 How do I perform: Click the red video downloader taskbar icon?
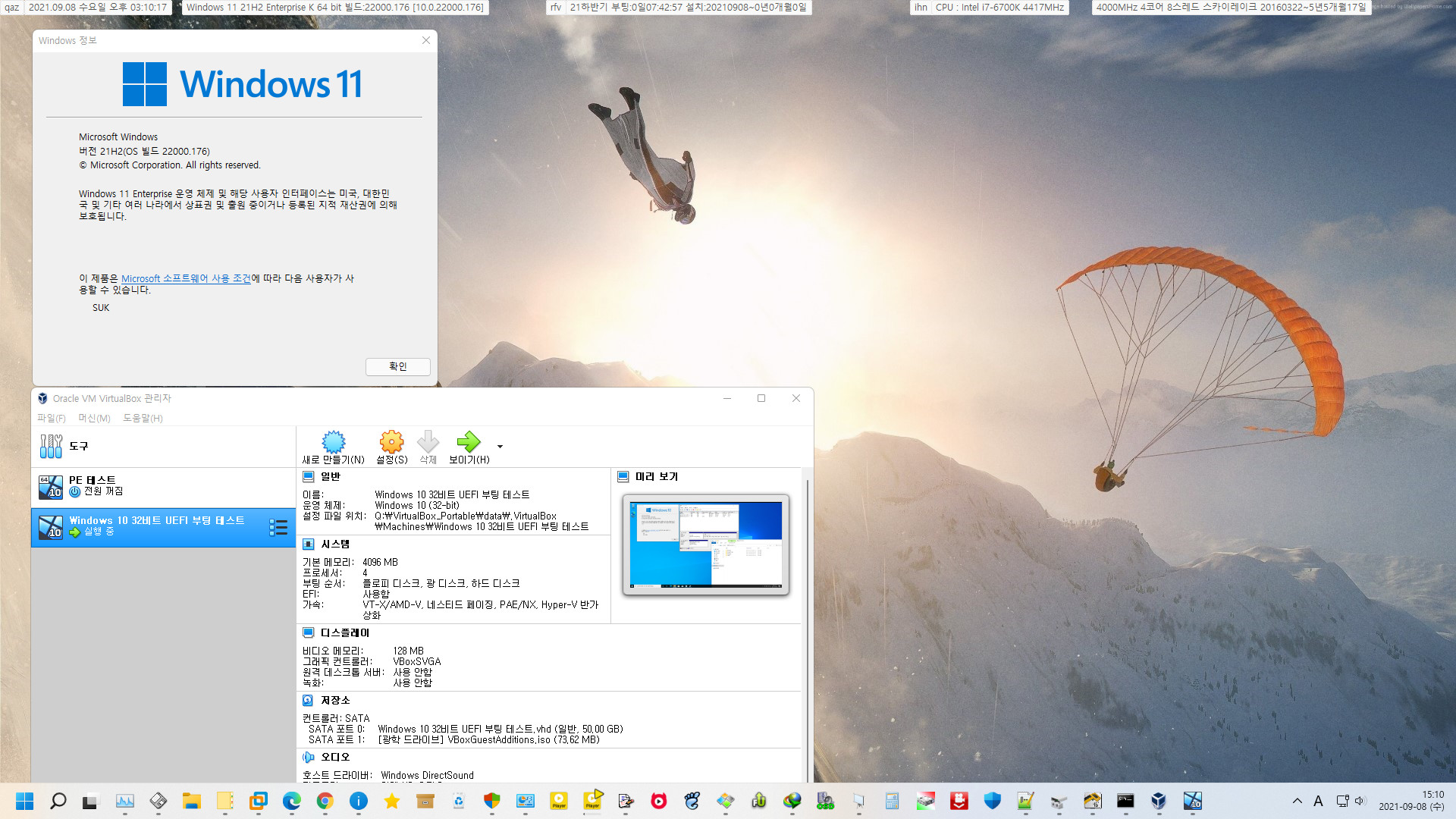(959, 801)
